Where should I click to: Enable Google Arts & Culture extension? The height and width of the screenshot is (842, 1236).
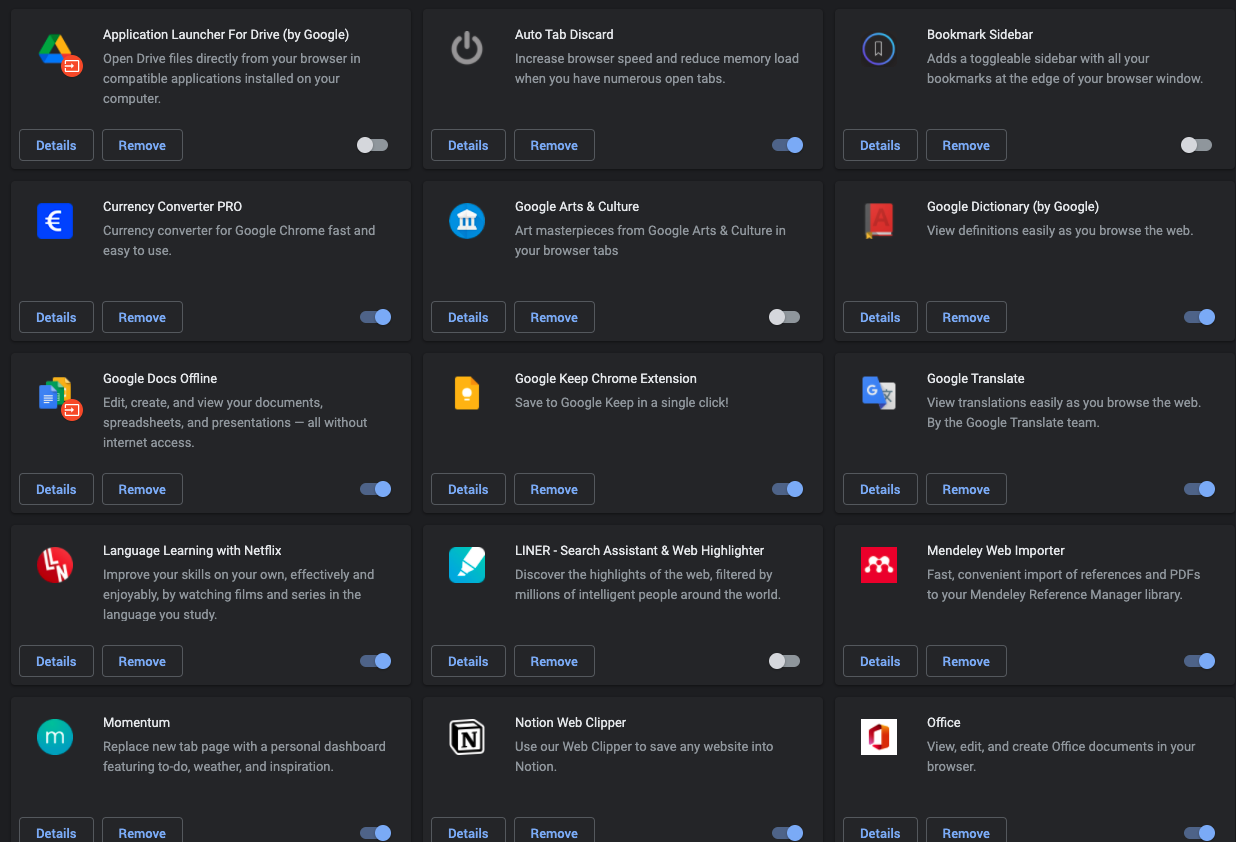[784, 317]
